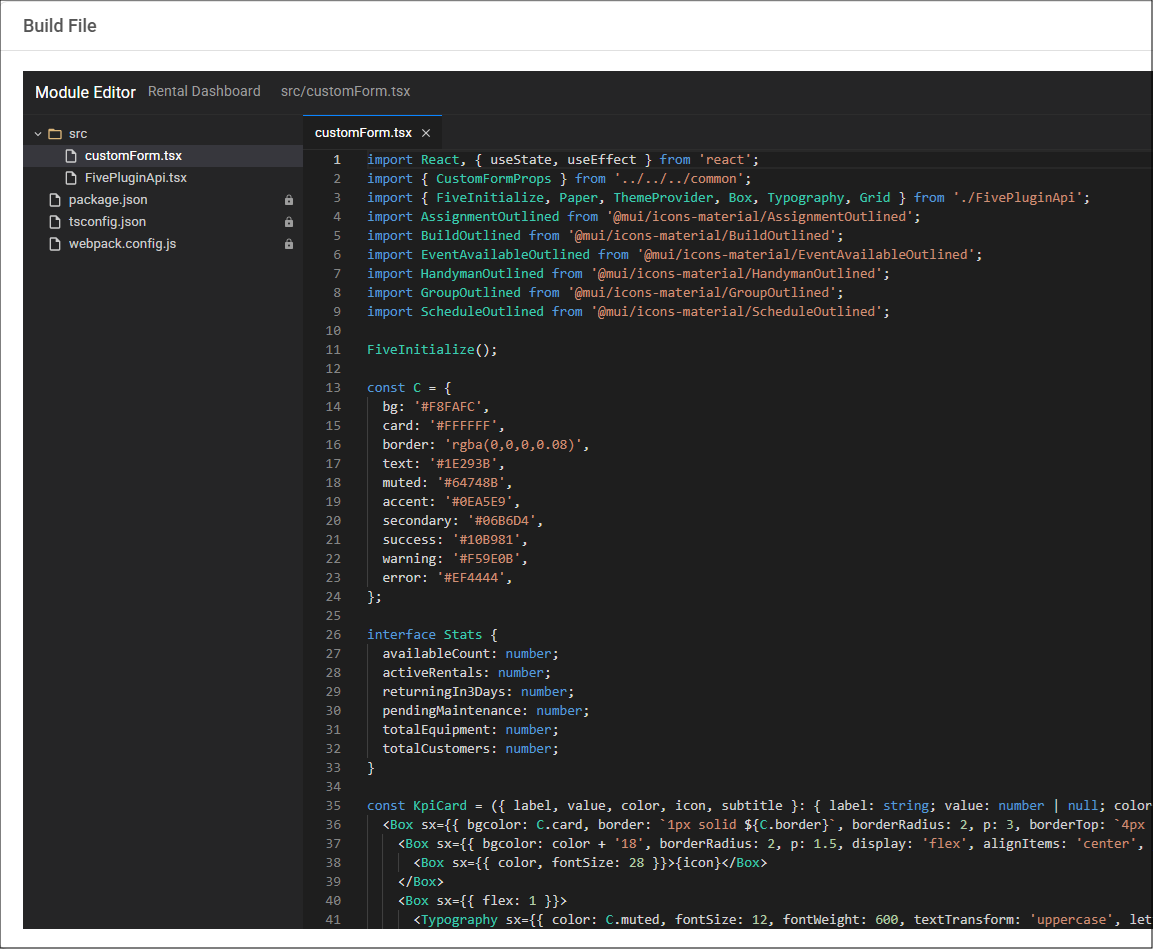The height and width of the screenshot is (949, 1153).
Task: Click HandymanOutlined import identifier
Action: point(482,274)
